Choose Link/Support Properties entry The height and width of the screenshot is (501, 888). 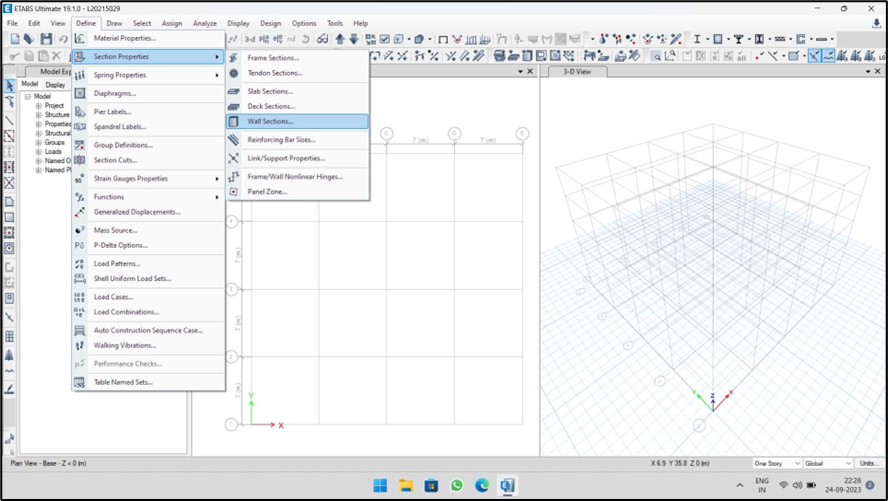pyautogui.click(x=297, y=159)
